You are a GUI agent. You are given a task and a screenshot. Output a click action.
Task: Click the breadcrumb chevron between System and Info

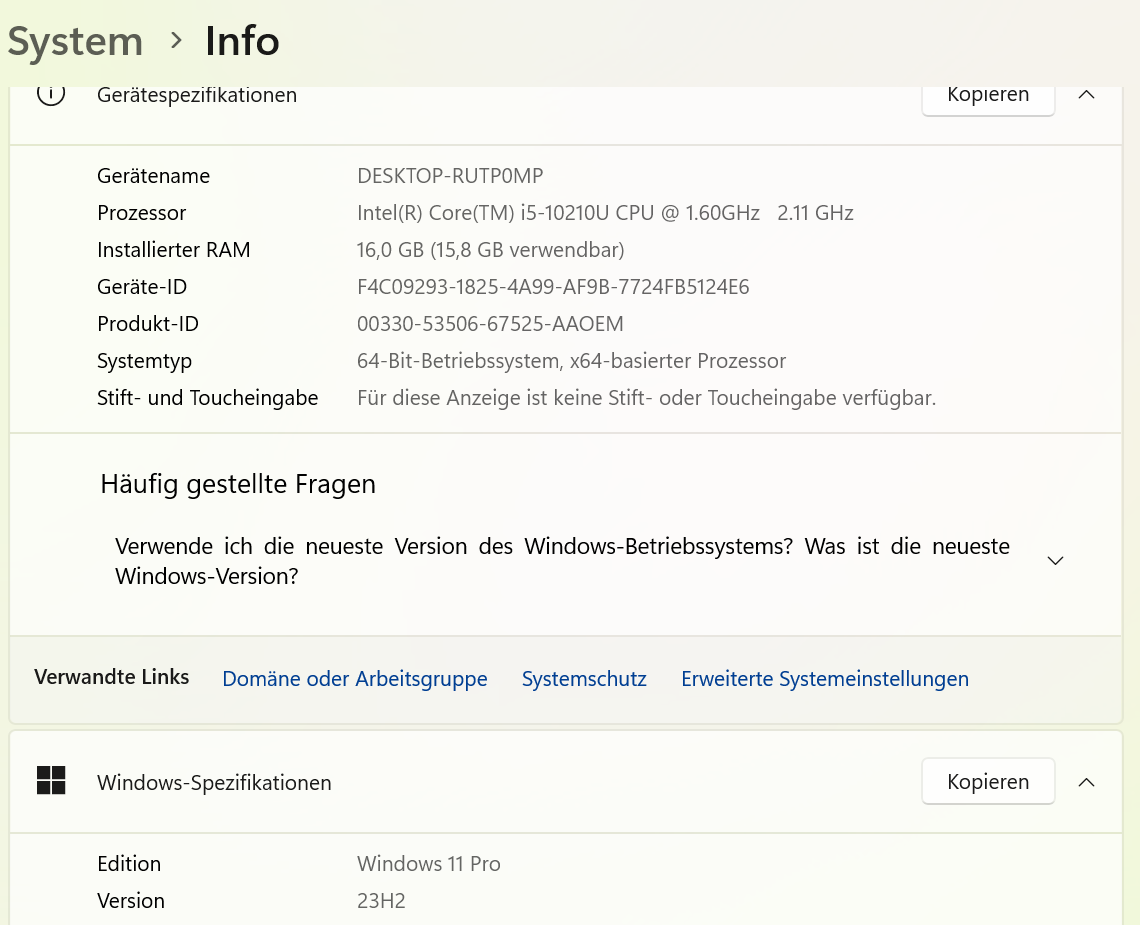175,41
